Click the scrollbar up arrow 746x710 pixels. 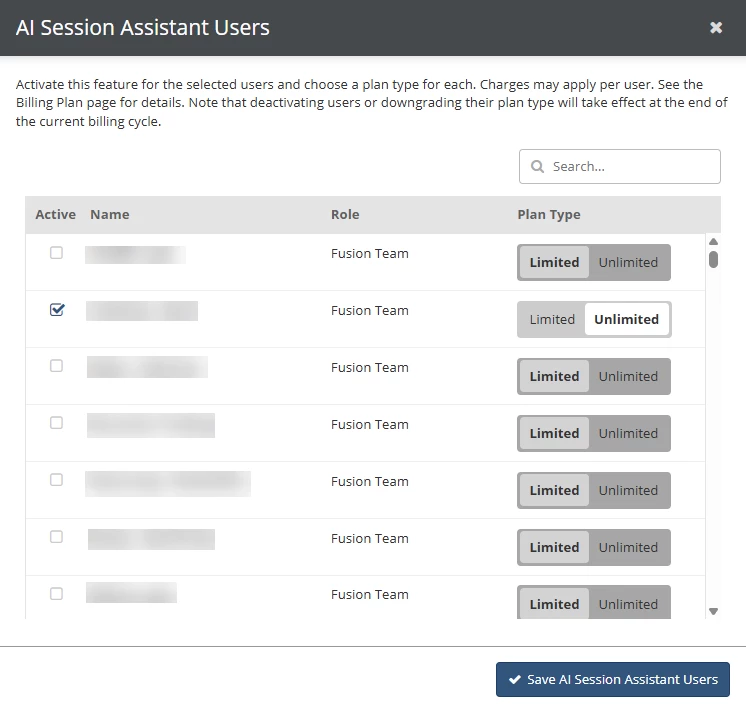pos(713,241)
